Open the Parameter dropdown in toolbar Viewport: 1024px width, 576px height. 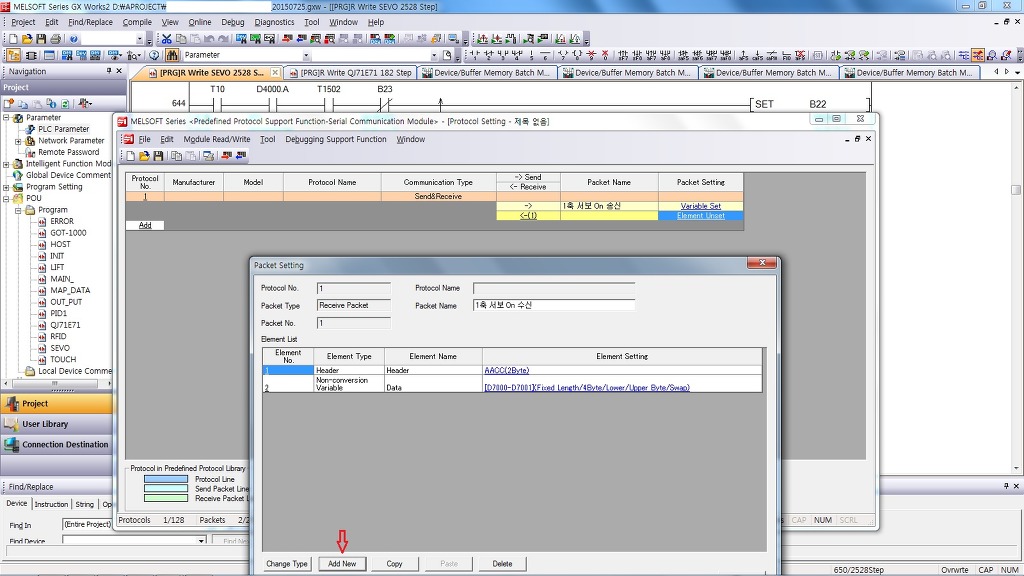click(x=306, y=55)
